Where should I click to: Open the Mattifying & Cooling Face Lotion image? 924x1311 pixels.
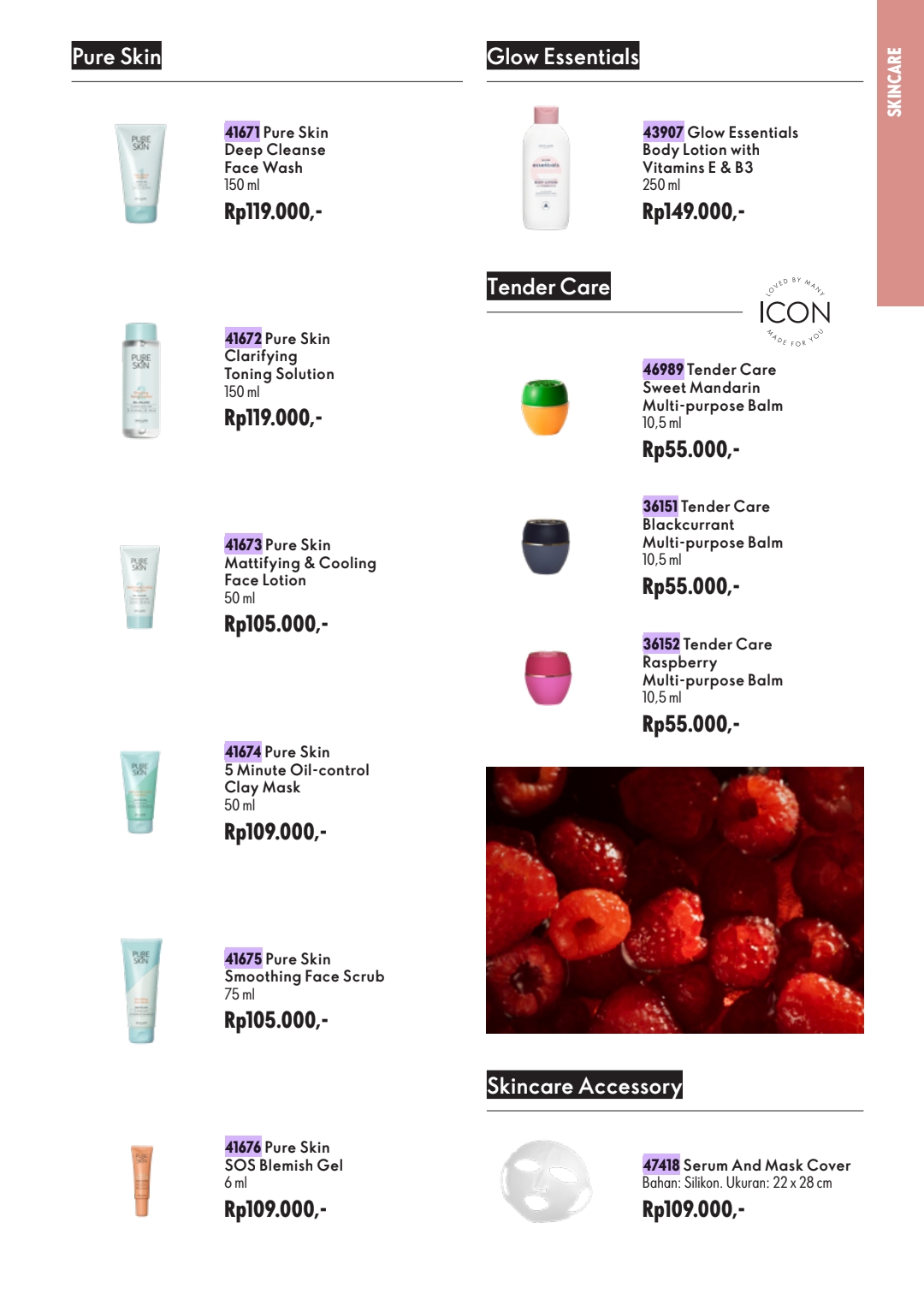point(139,587)
